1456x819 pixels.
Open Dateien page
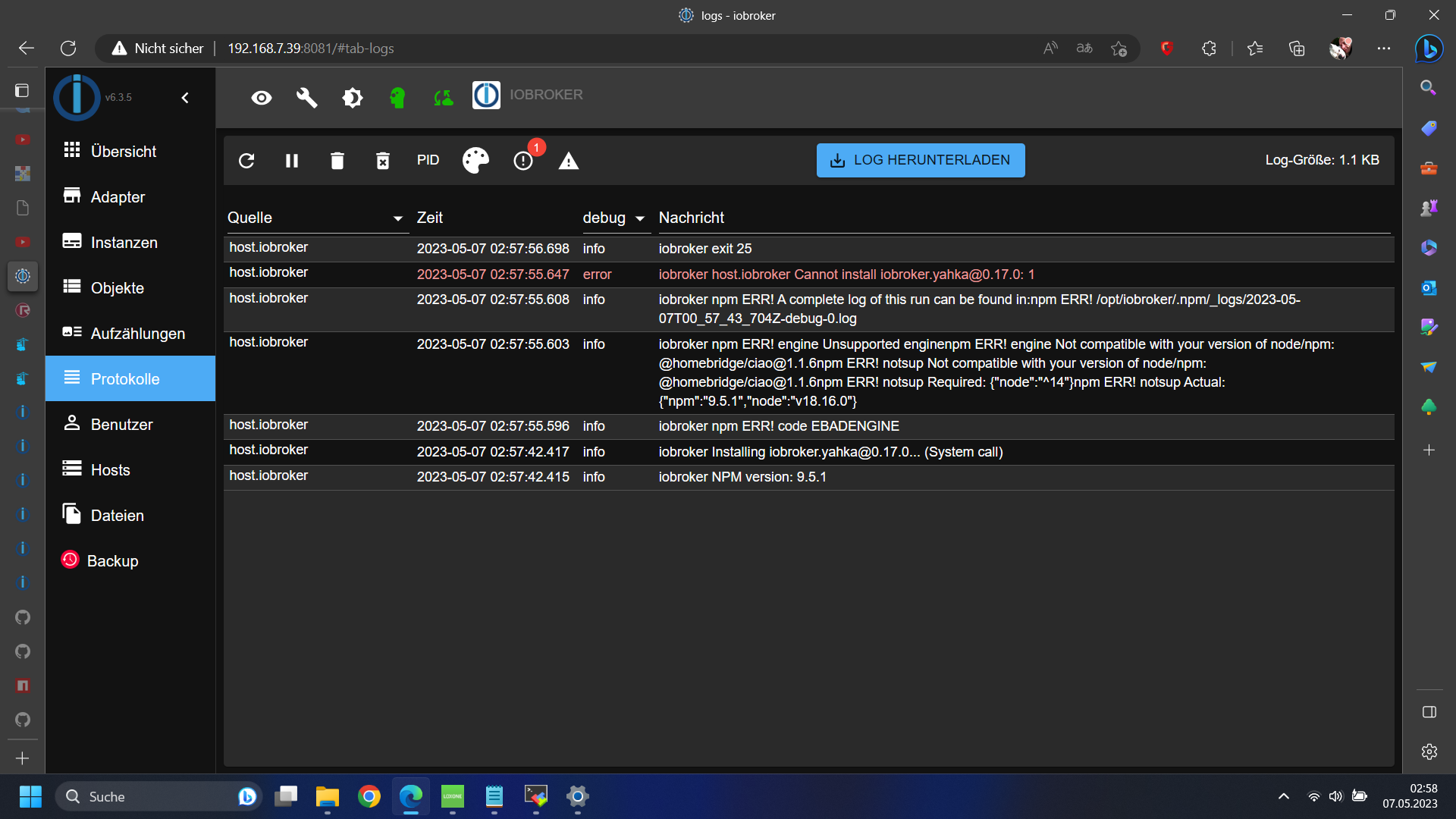tap(130, 515)
